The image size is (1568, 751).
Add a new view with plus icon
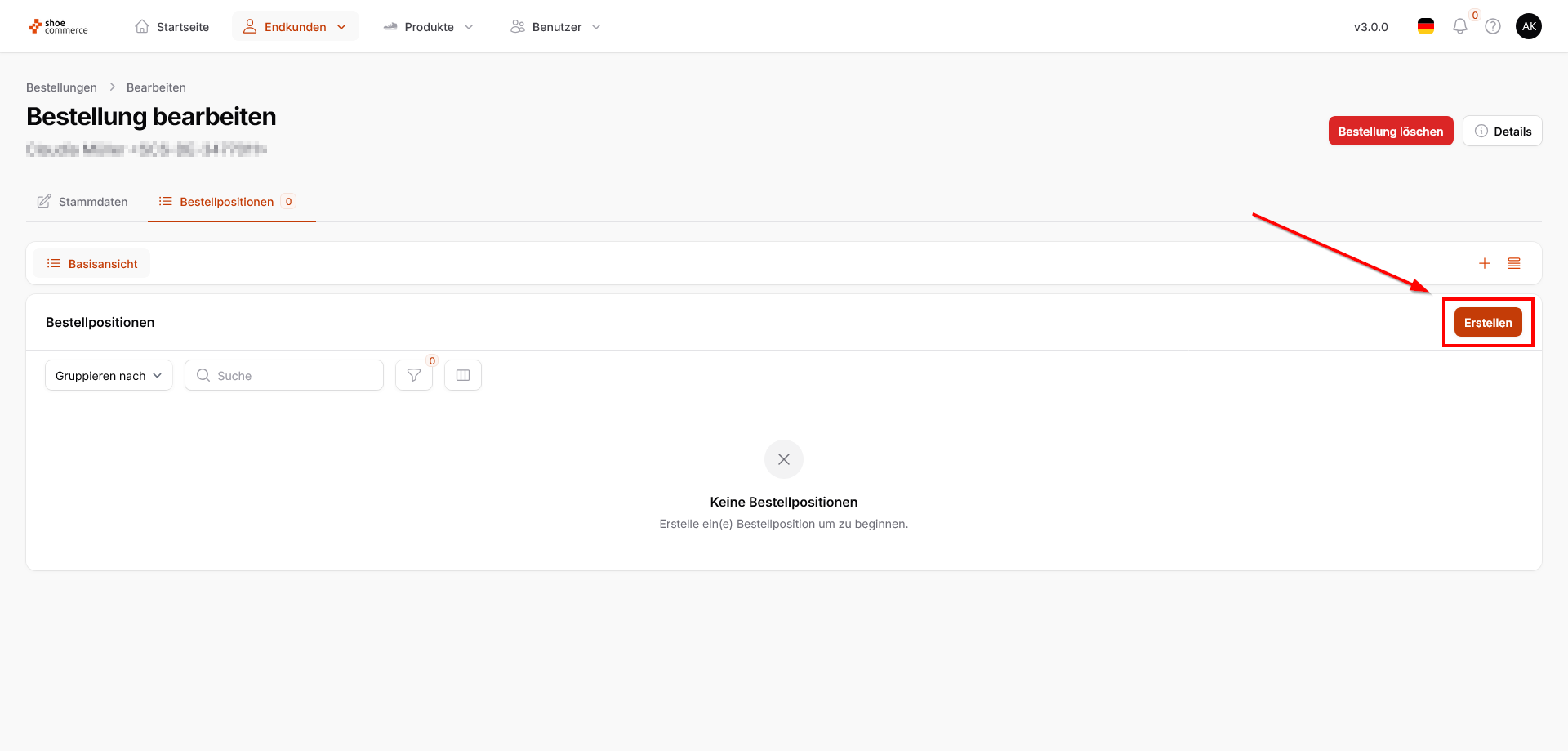click(x=1485, y=263)
